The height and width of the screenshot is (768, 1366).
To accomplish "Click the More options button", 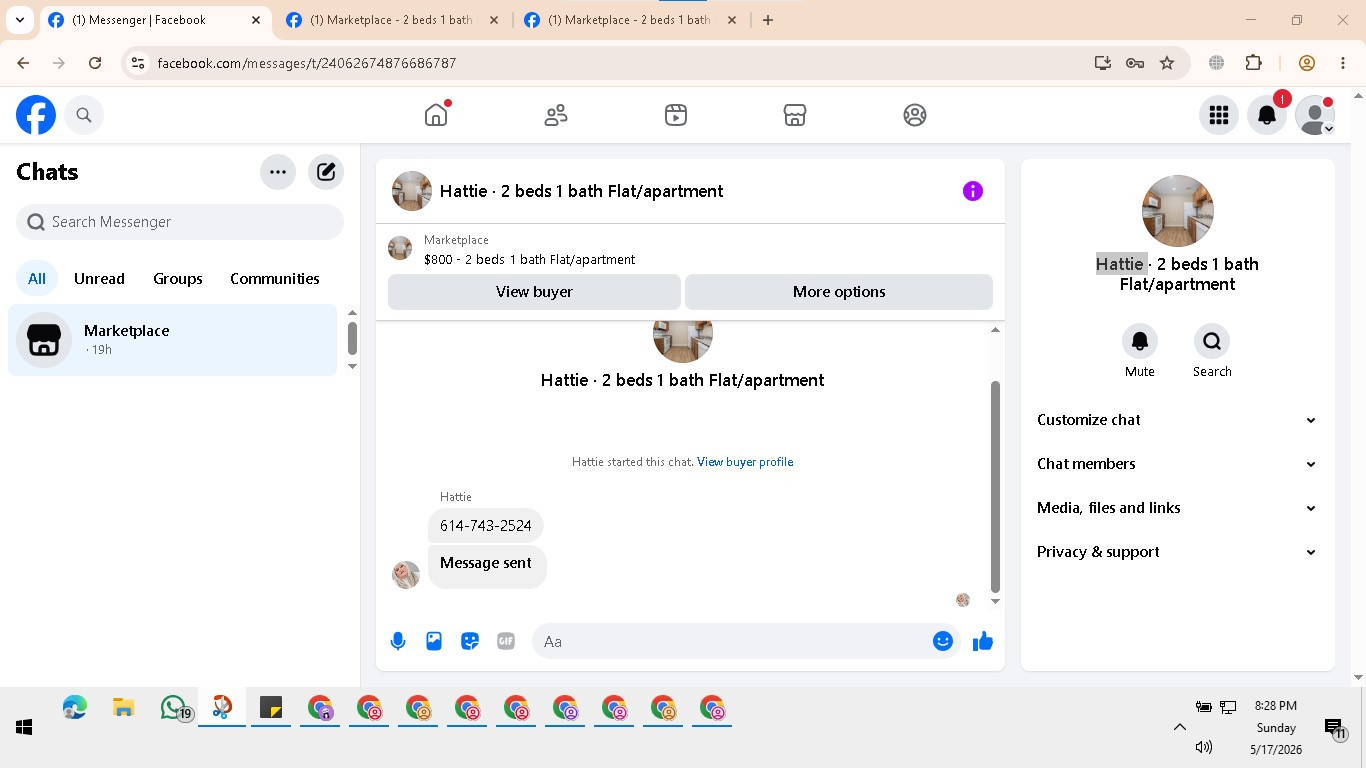I will 839,292.
